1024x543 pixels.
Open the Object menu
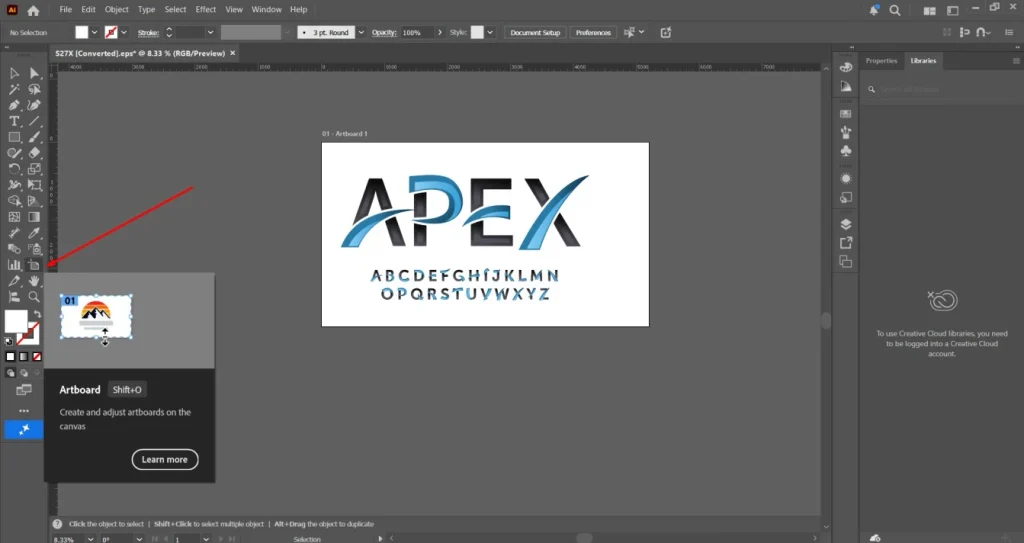pos(117,10)
